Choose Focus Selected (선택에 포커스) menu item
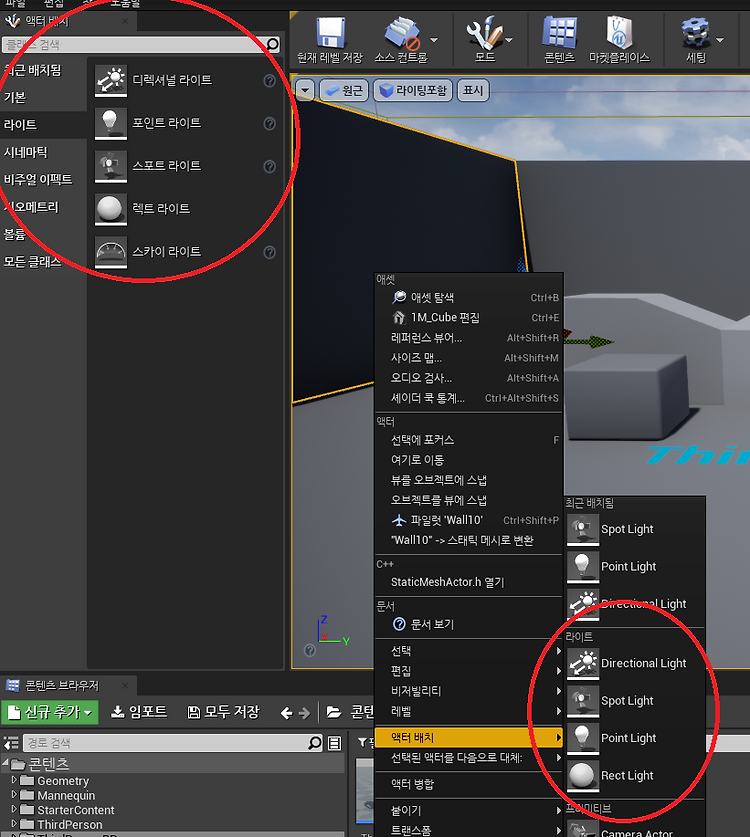 coord(469,440)
